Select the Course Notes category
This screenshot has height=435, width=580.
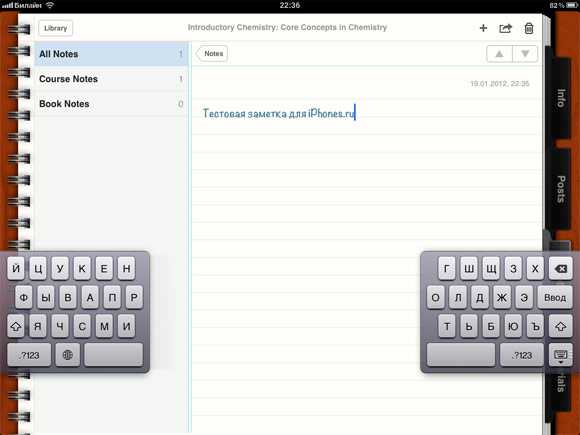point(111,79)
